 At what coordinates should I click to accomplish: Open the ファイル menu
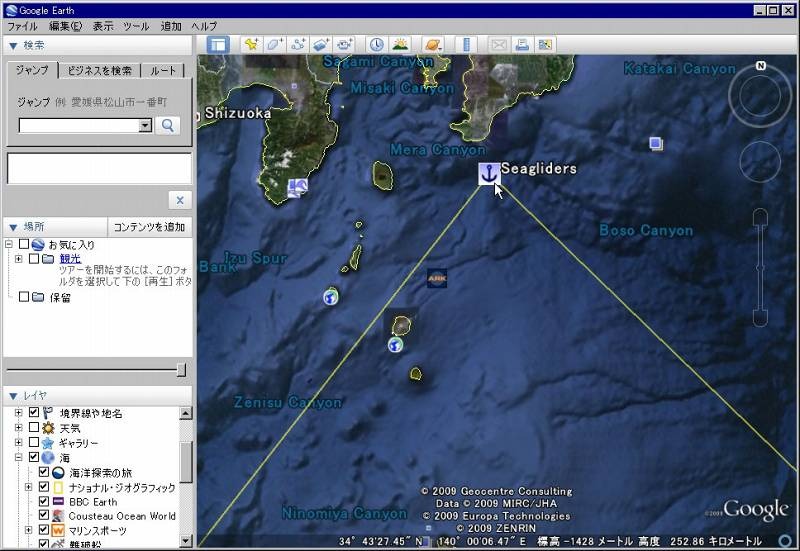click(x=22, y=26)
